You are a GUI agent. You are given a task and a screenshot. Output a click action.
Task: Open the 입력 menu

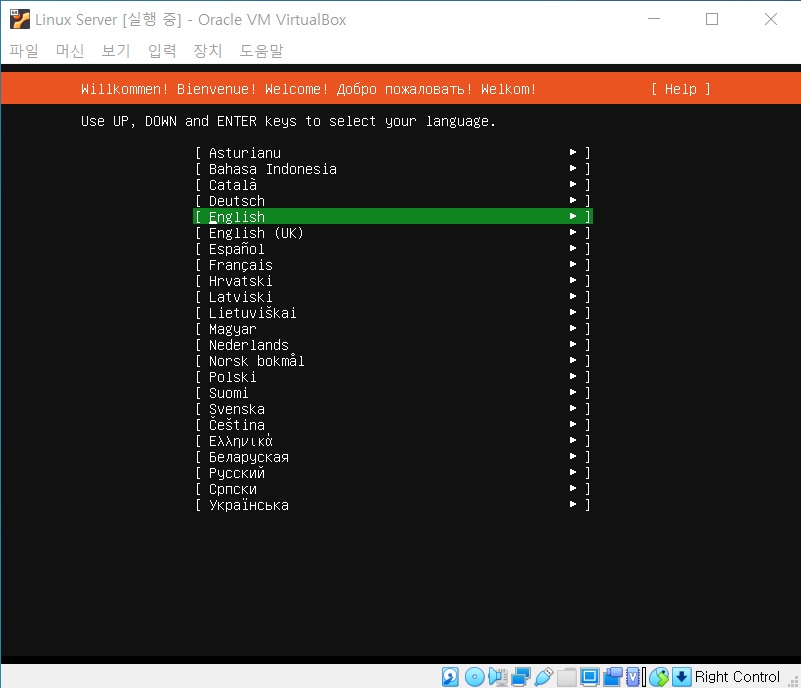click(162, 51)
